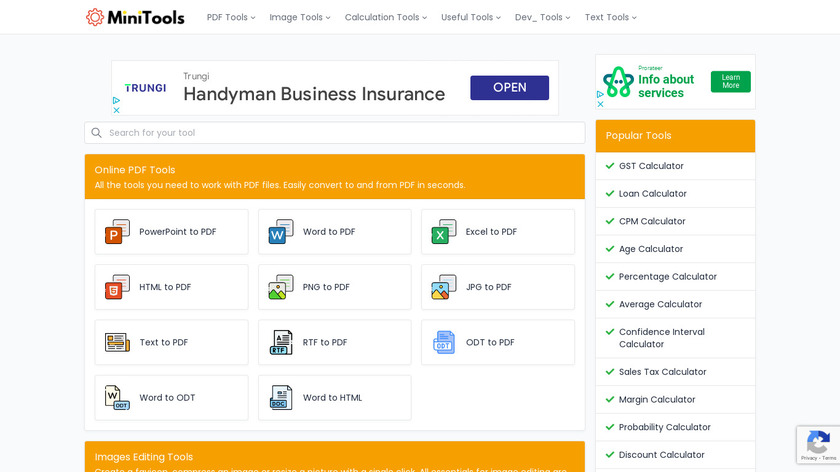The image size is (840, 472).
Task: Click the checkmark beside GST Calculator
Action: coord(610,166)
